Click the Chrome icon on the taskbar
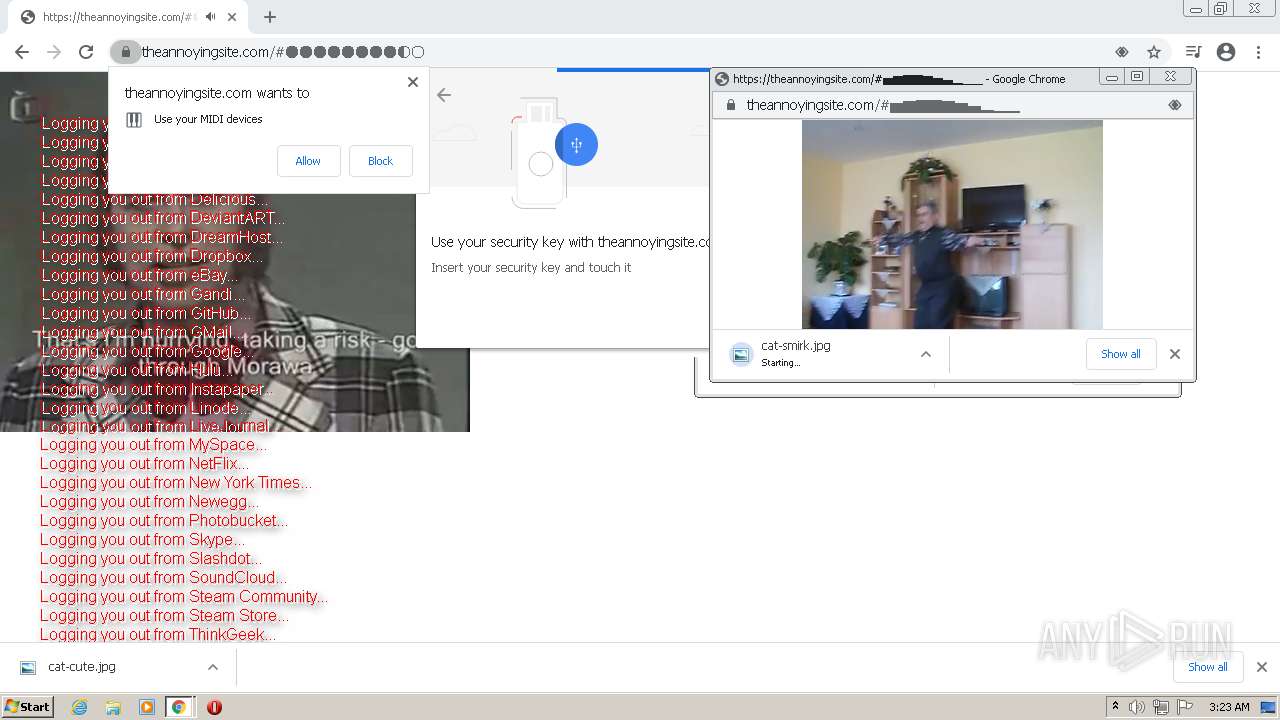This screenshot has height=720, width=1280. [179, 707]
